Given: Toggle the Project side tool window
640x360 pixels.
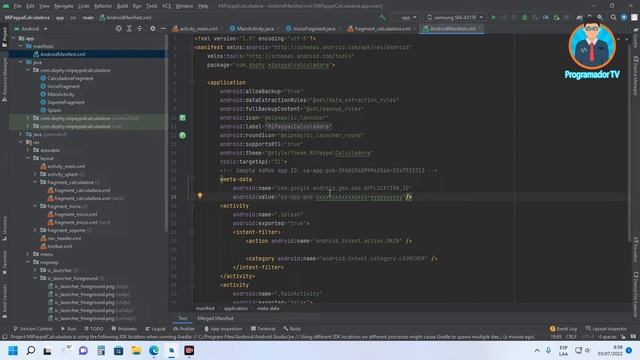Looking at the screenshot, I should (4, 37).
